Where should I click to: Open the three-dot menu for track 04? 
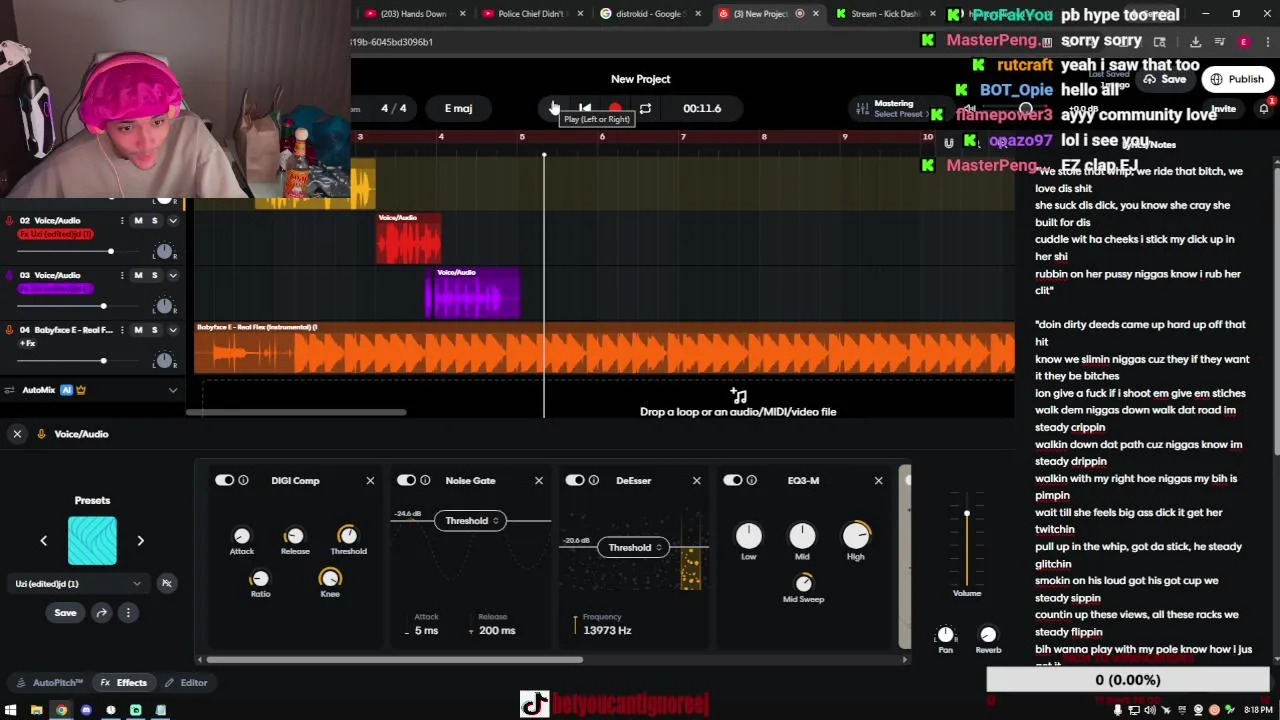click(122, 330)
